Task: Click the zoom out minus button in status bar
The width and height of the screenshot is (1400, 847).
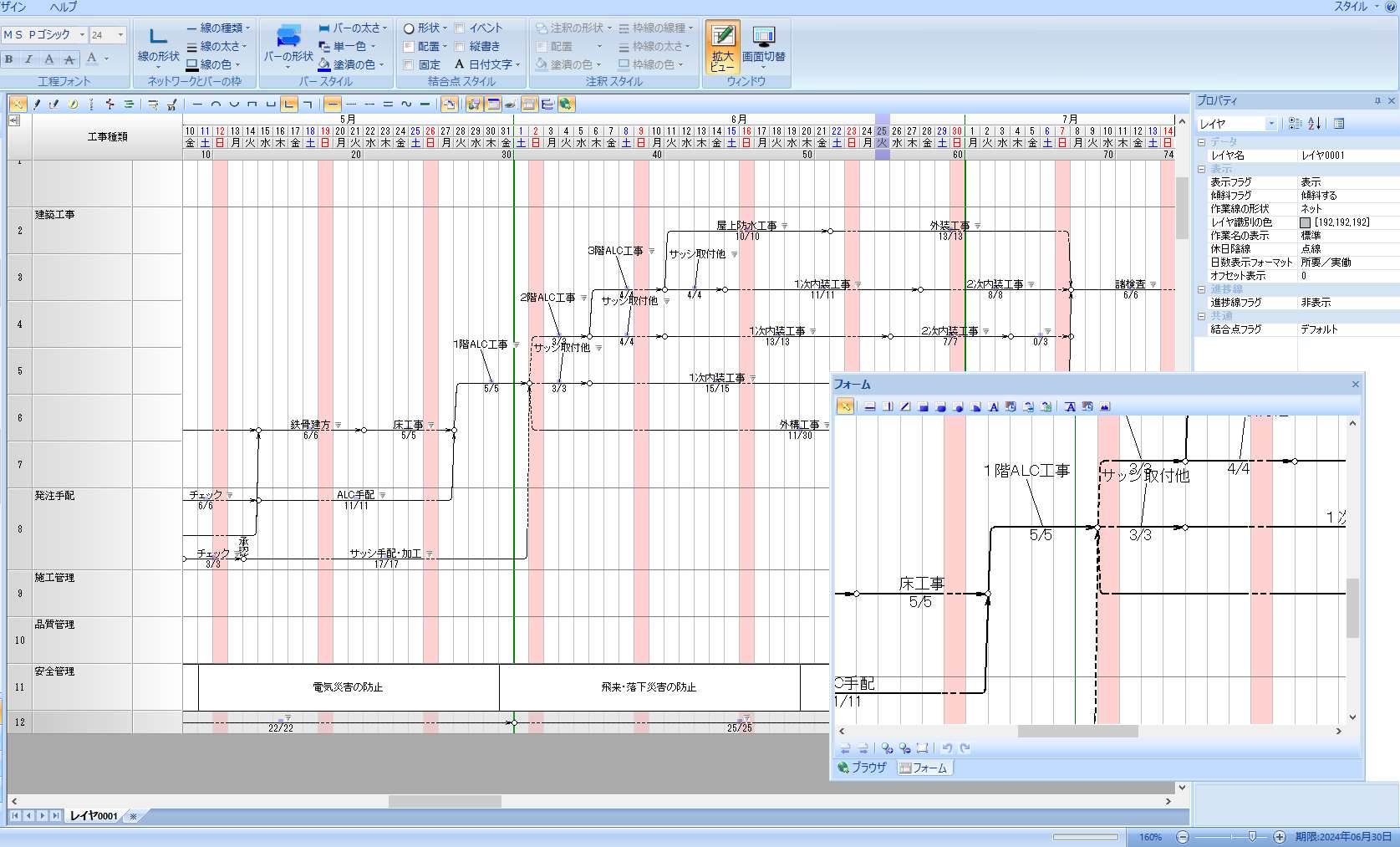Action: coord(1183,837)
